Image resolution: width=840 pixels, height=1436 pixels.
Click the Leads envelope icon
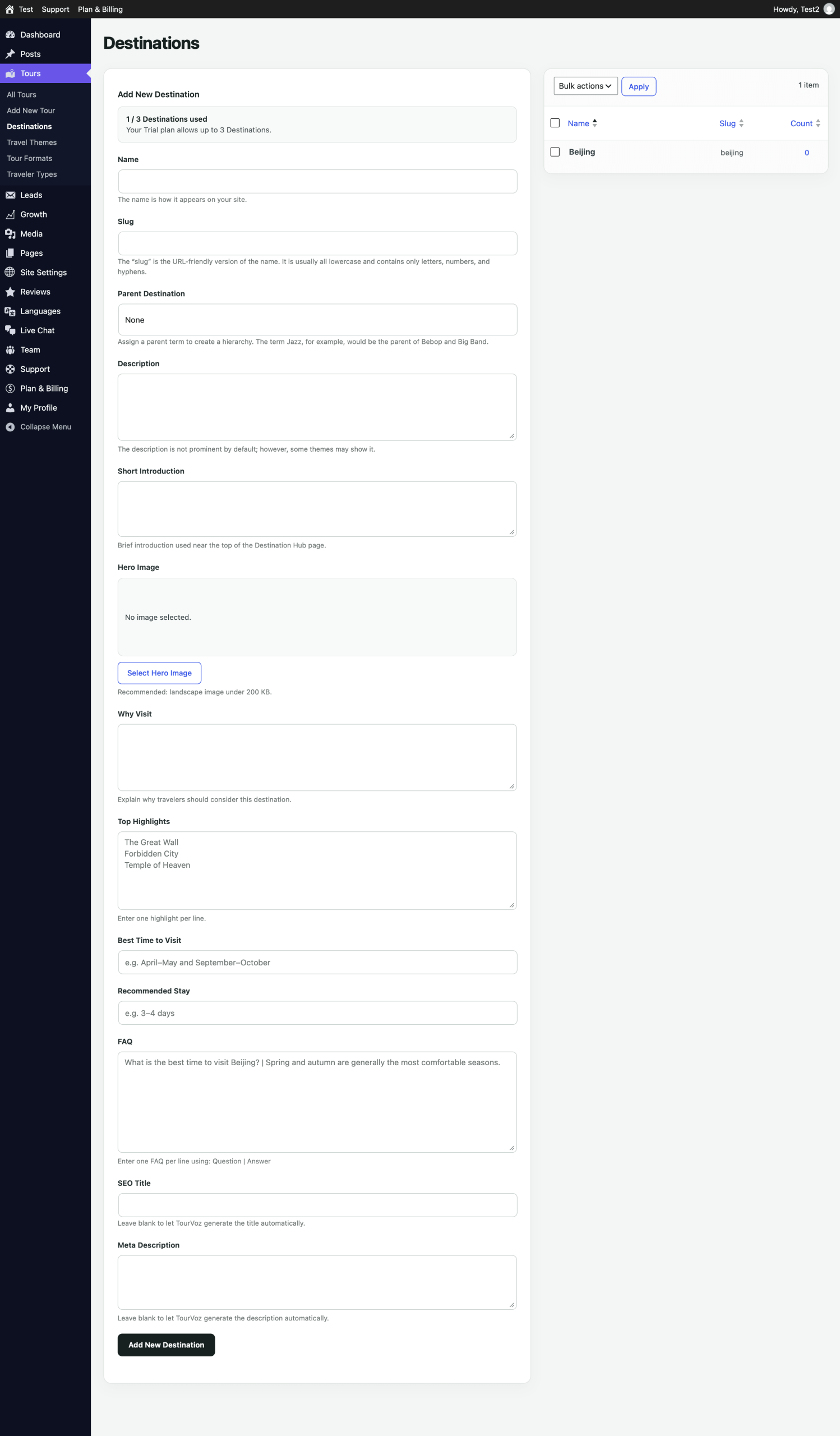[10, 195]
